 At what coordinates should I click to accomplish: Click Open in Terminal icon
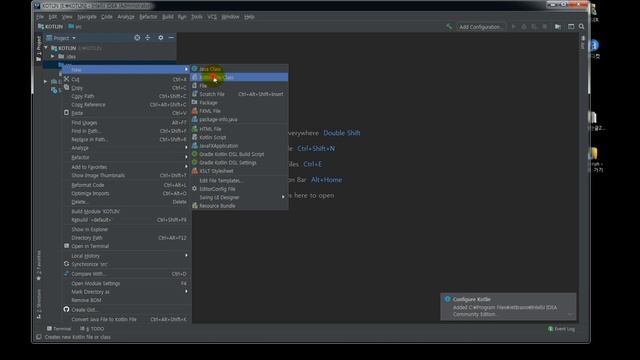(x=67, y=246)
